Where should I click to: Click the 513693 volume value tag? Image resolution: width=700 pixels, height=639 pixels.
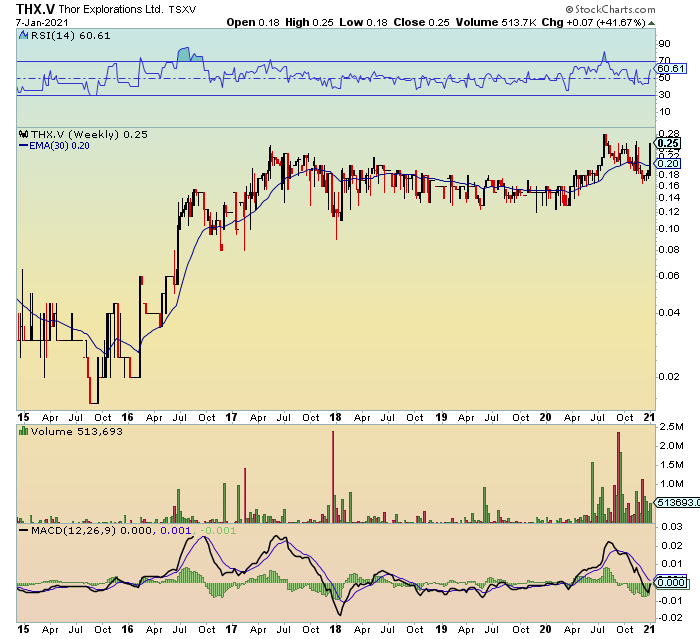pyautogui.click(x=677, y=502)
